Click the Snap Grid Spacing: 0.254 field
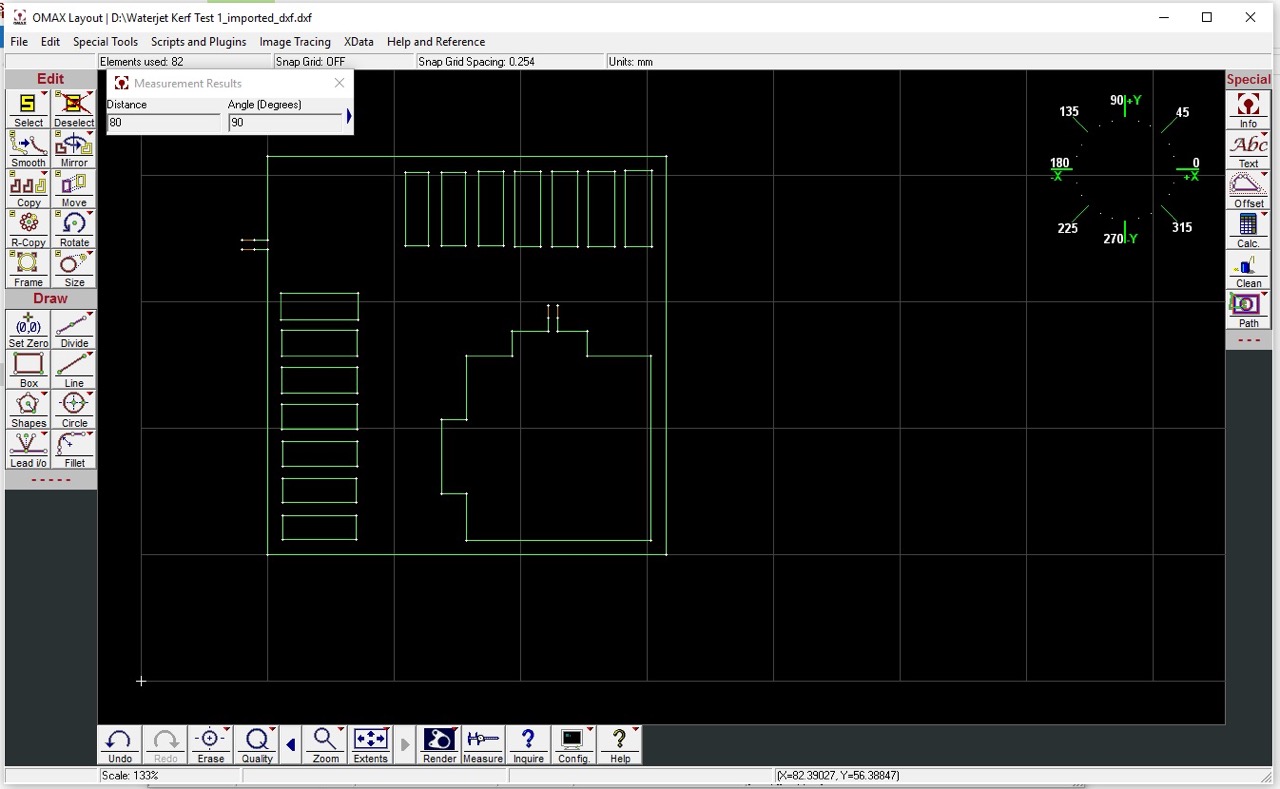 click(511, 61)
